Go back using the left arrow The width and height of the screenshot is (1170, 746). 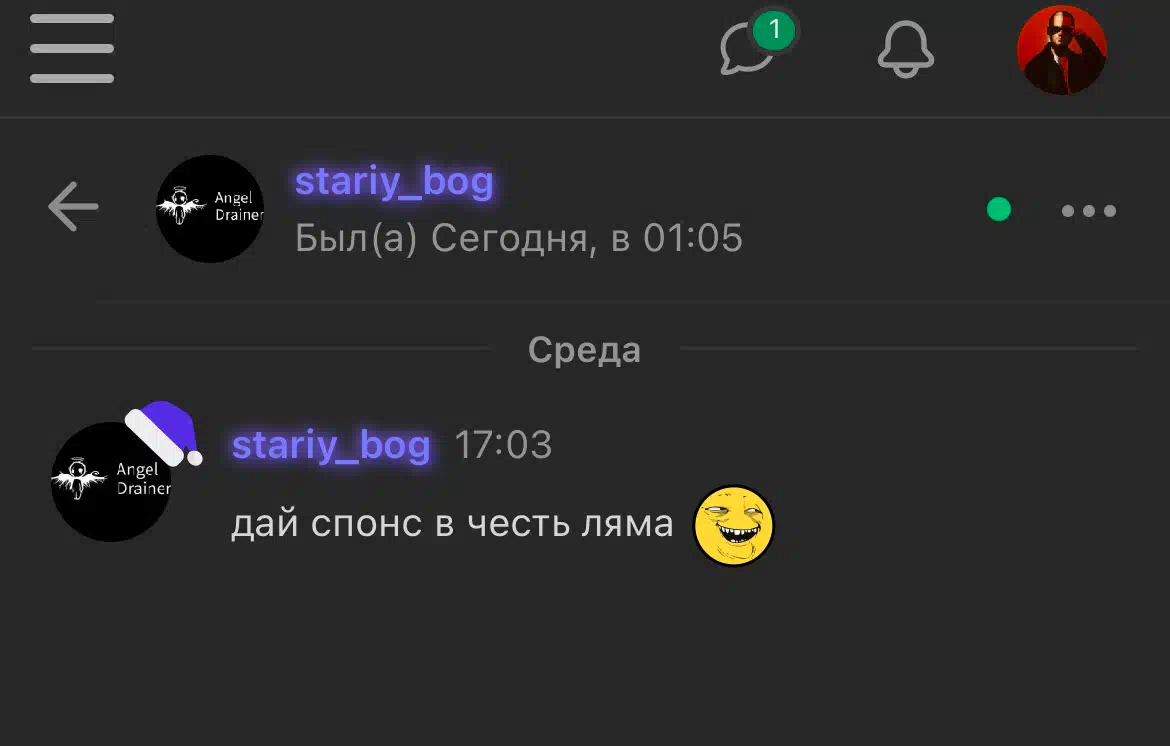pyautogui.click(x=73, y=207)
